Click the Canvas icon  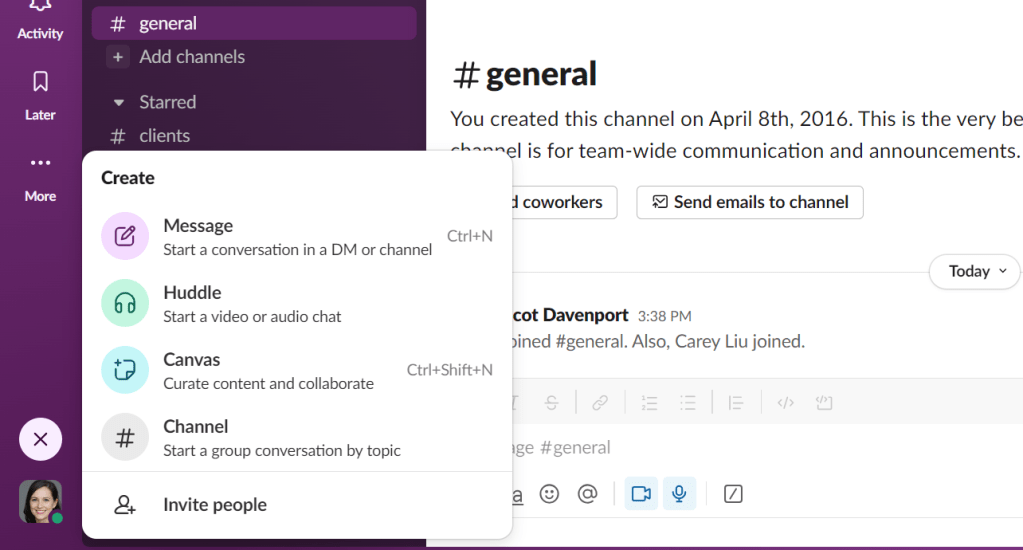125,370
